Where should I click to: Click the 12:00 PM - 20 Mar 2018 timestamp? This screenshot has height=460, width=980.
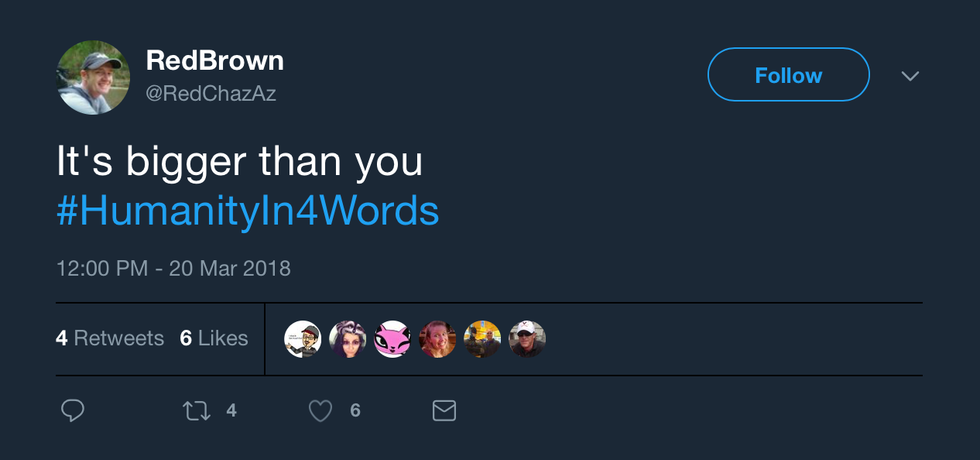[x=173, y=268]
